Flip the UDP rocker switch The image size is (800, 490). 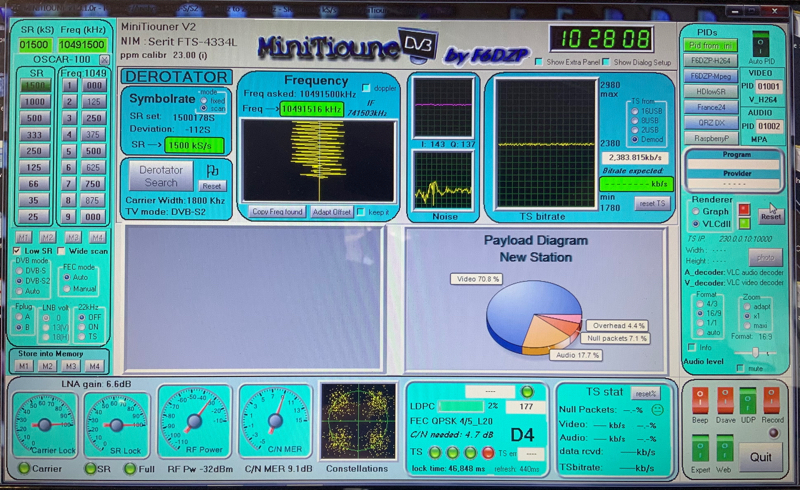tap(748, 400)
